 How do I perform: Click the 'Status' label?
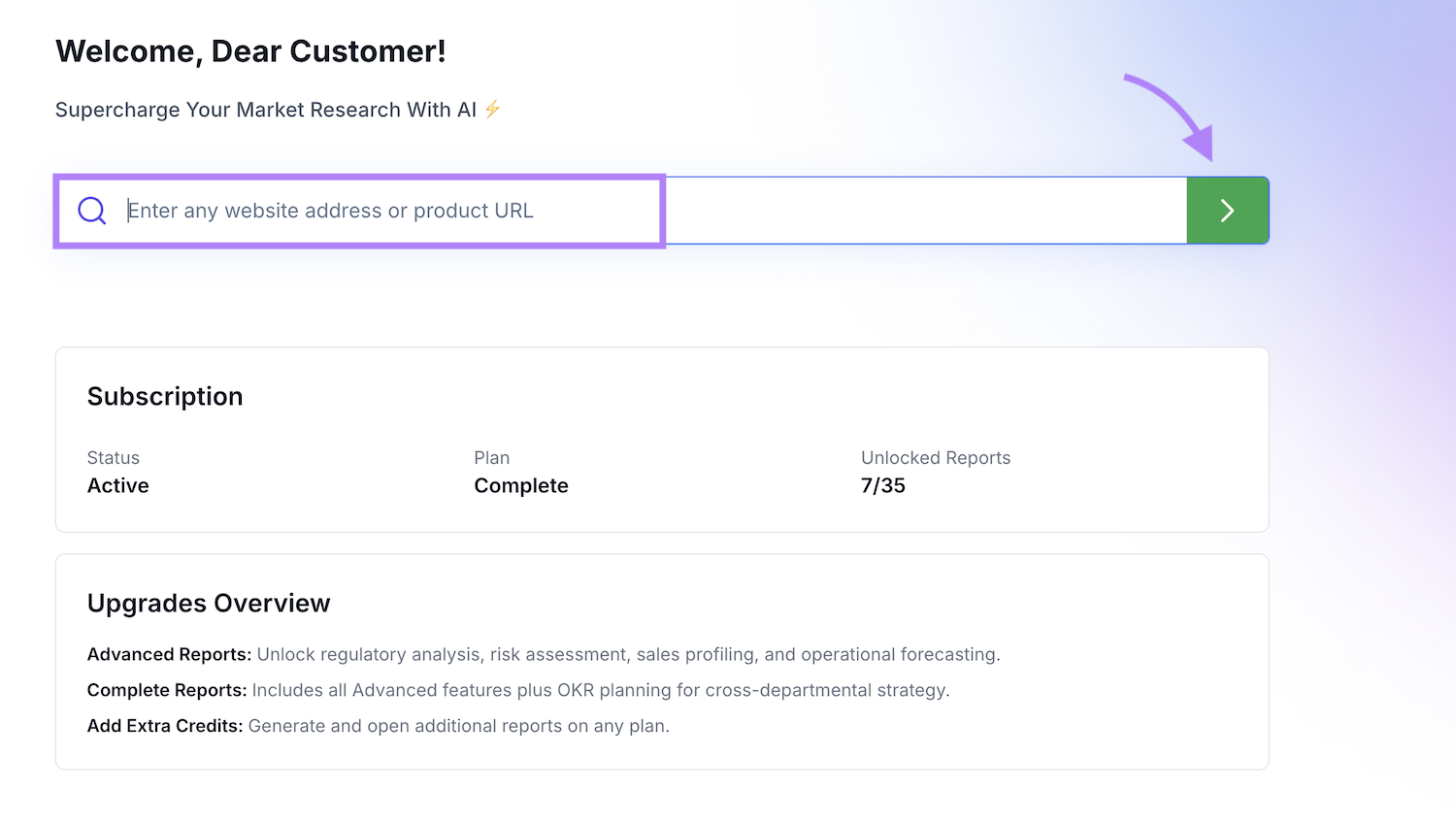[x=114, y=458]
